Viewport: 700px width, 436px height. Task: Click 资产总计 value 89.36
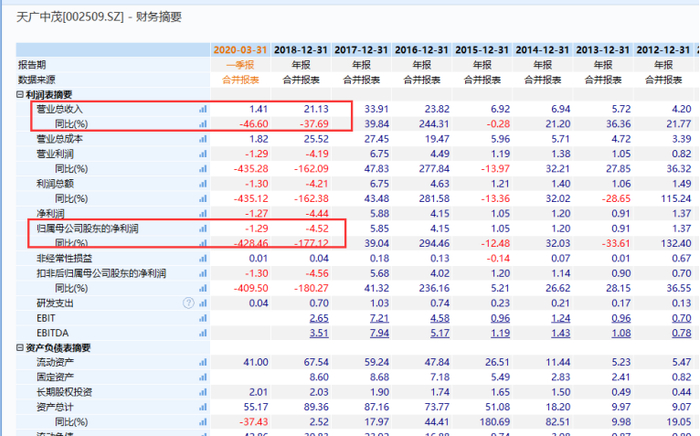pos(316,407)
